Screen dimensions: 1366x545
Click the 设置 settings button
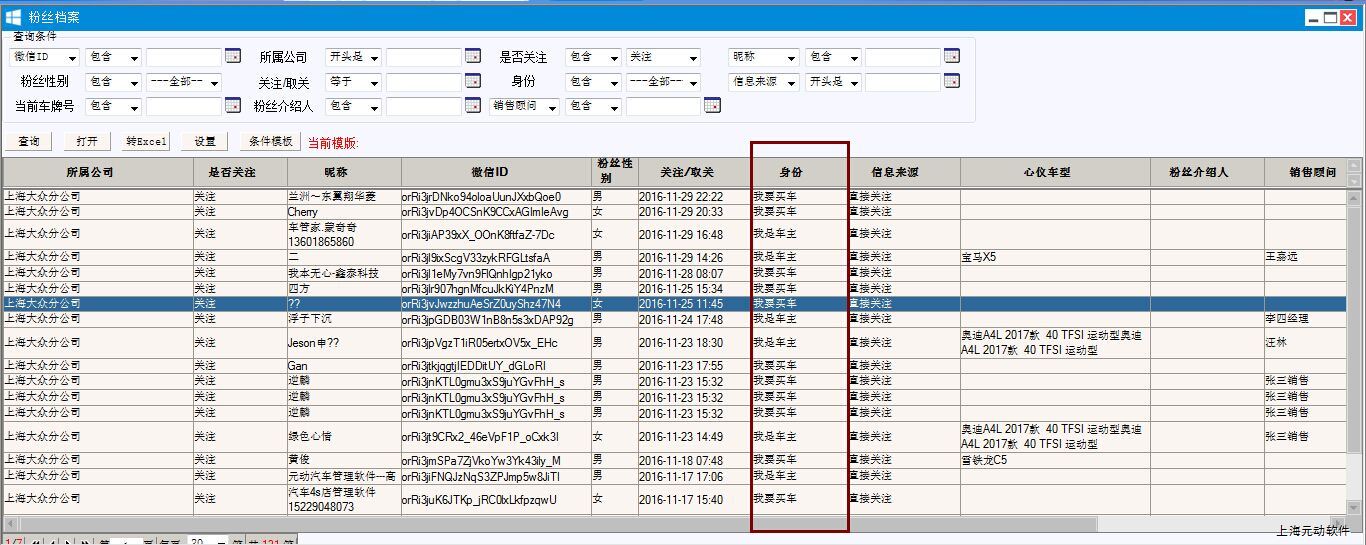(x=205, y=142)
